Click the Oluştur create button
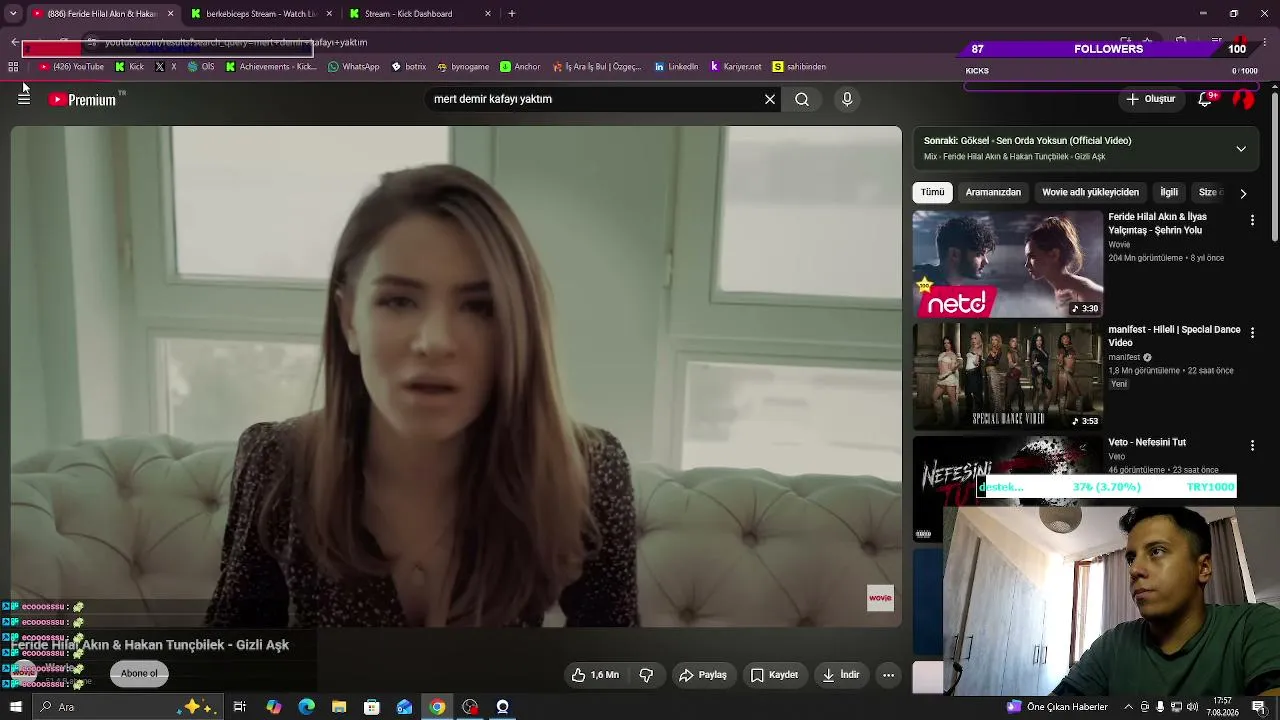 click(x=1151, y=99)
